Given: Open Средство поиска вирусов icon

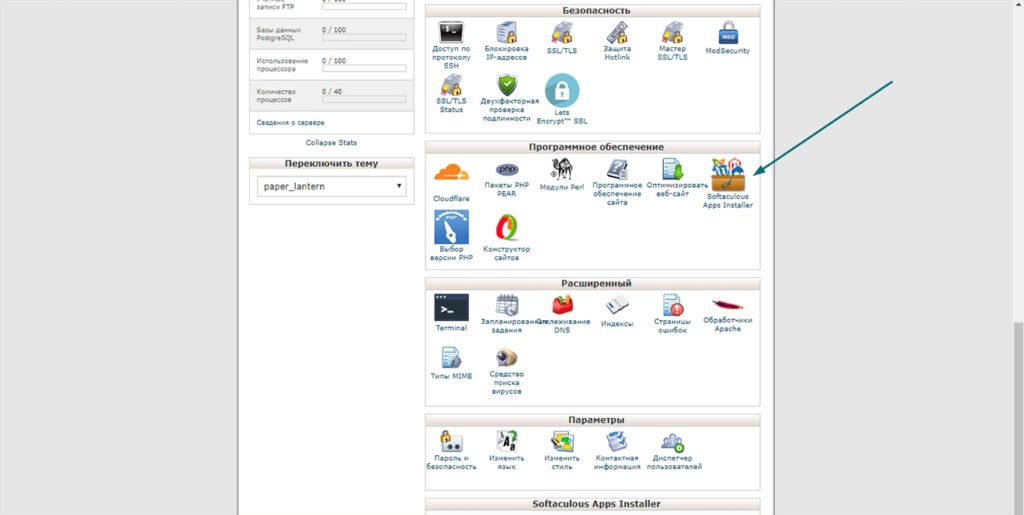Looking at the screenshot, I should [x=506, y=358].
